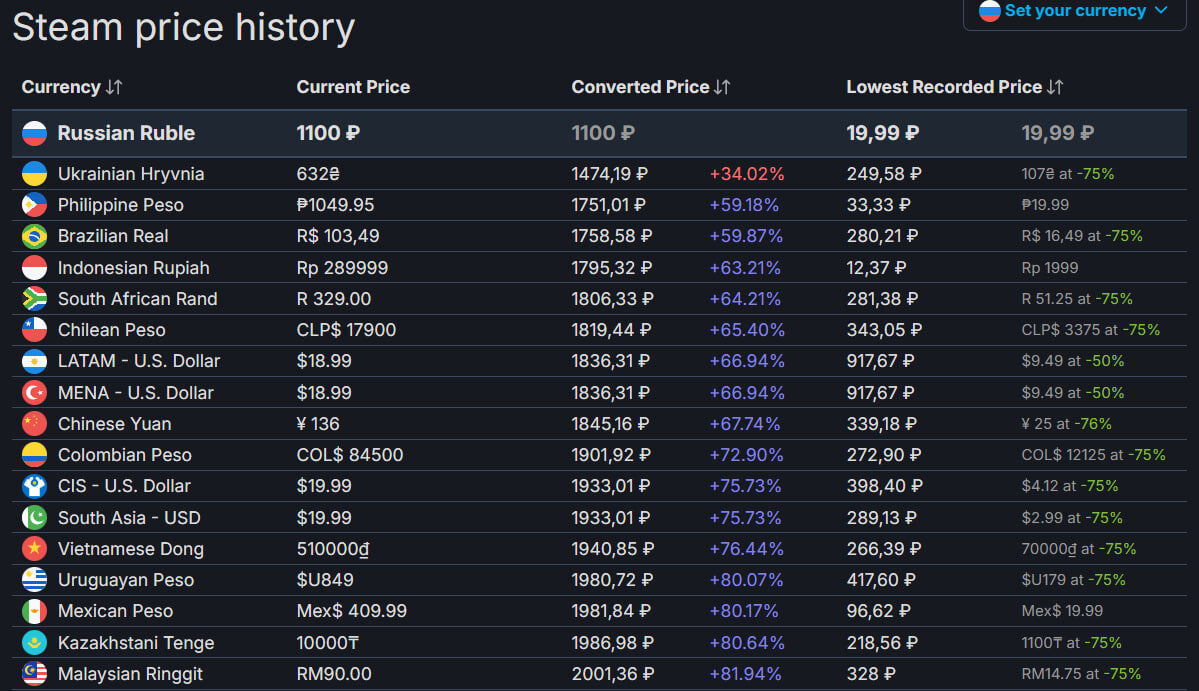Click the Kazakhstani flag icon
Viewport: 1199px width, 691px height.
point(34,642)
